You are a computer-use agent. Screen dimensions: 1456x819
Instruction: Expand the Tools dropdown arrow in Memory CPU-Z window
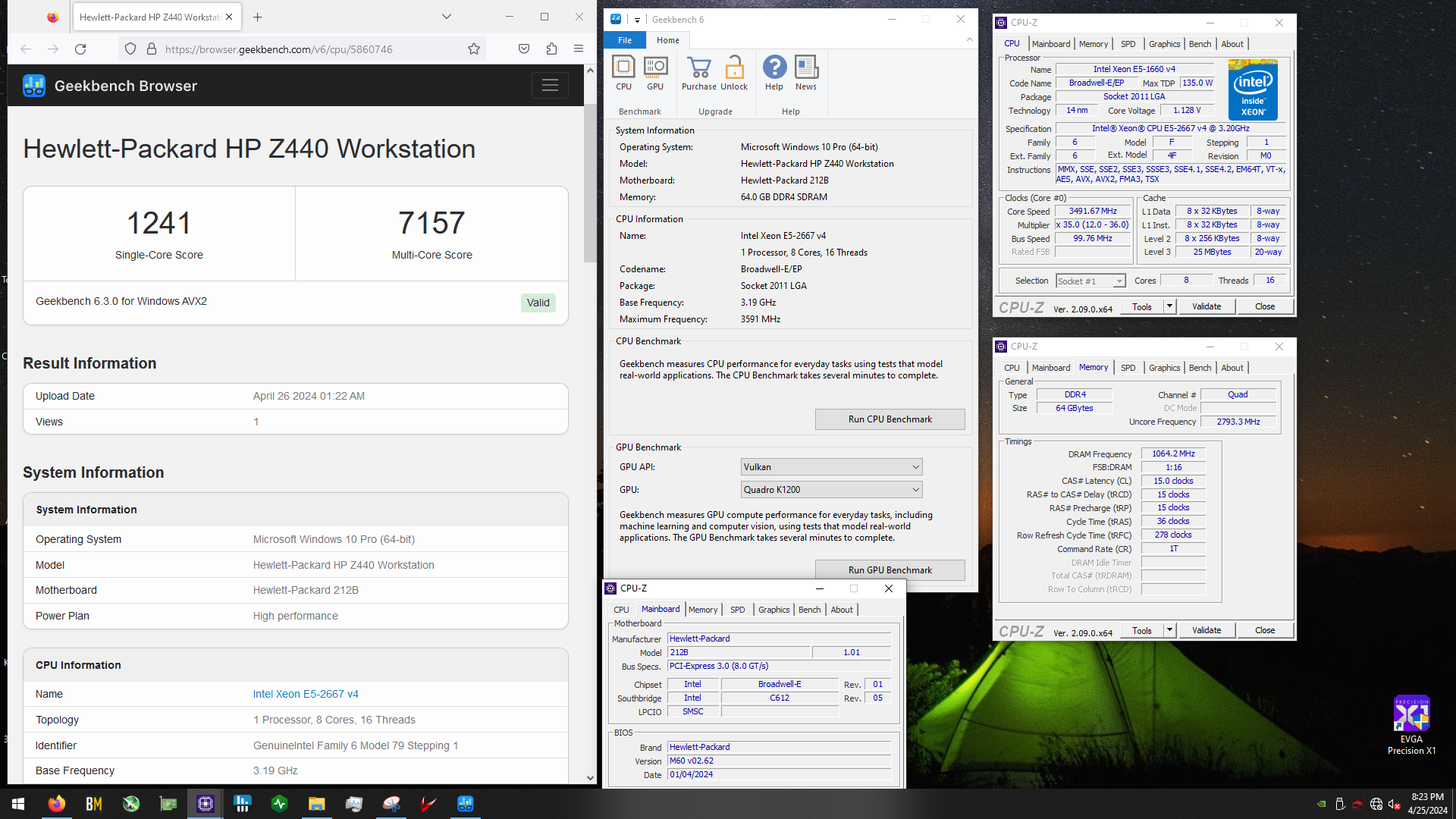pos(1169,630)
